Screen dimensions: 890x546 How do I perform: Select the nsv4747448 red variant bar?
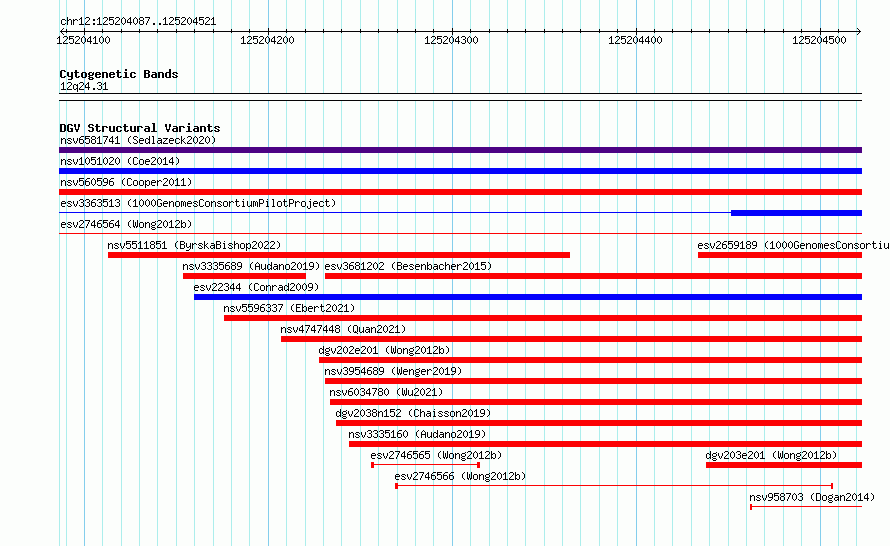[572, 339]
